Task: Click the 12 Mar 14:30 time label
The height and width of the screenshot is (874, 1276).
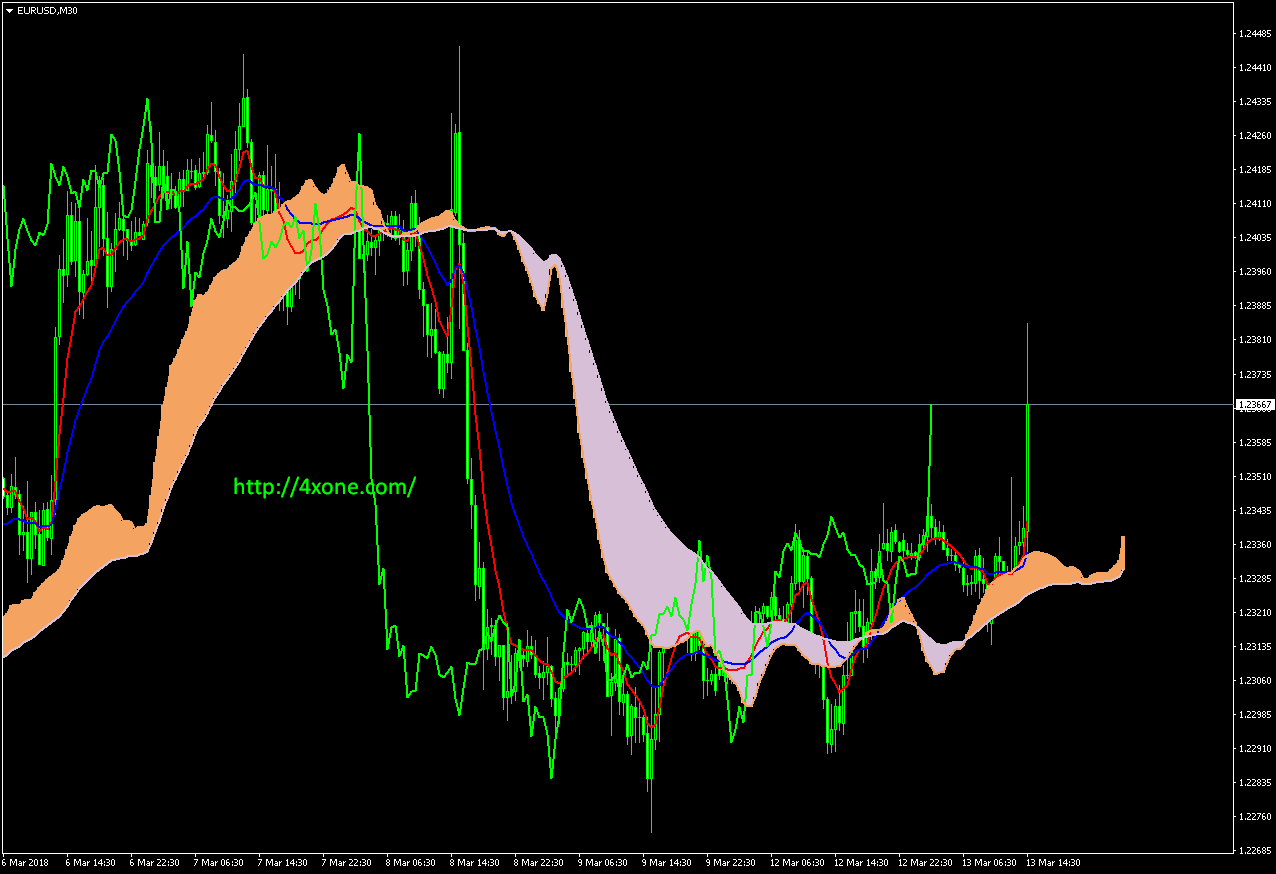Action: [x=861, y=862]
